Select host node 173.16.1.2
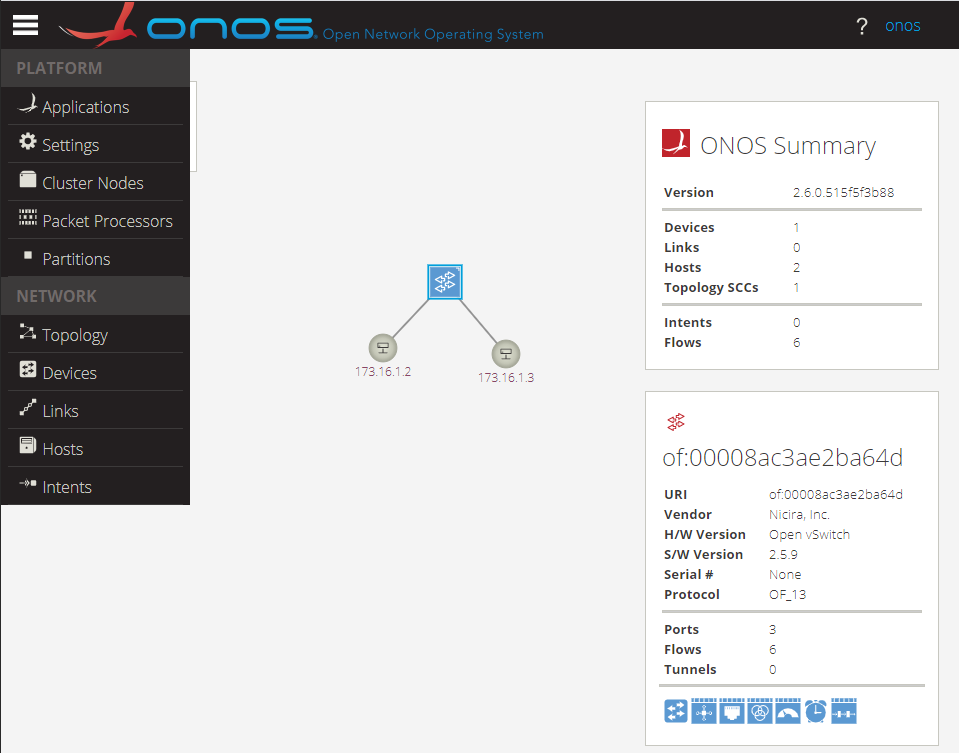959x753 pixels. (x=383, y=348)
